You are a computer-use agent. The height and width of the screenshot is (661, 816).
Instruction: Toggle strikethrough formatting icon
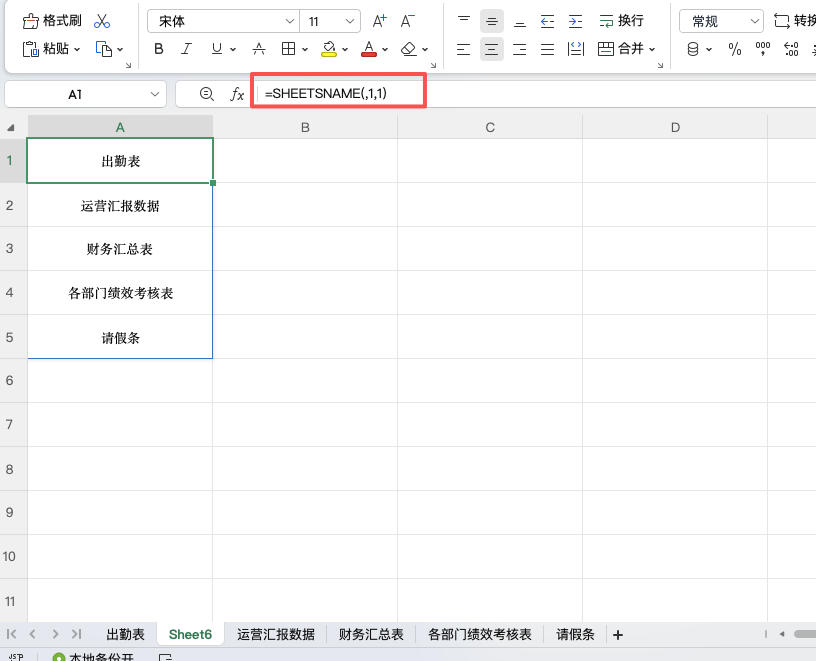[x=259, y=49]
